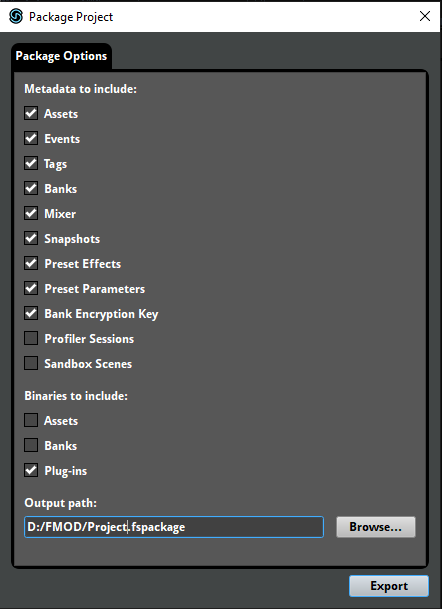Viewport: 442px width, 609px height.
Task: Disable Preset Parameters checkbox
Action: [x=31, y=288]
